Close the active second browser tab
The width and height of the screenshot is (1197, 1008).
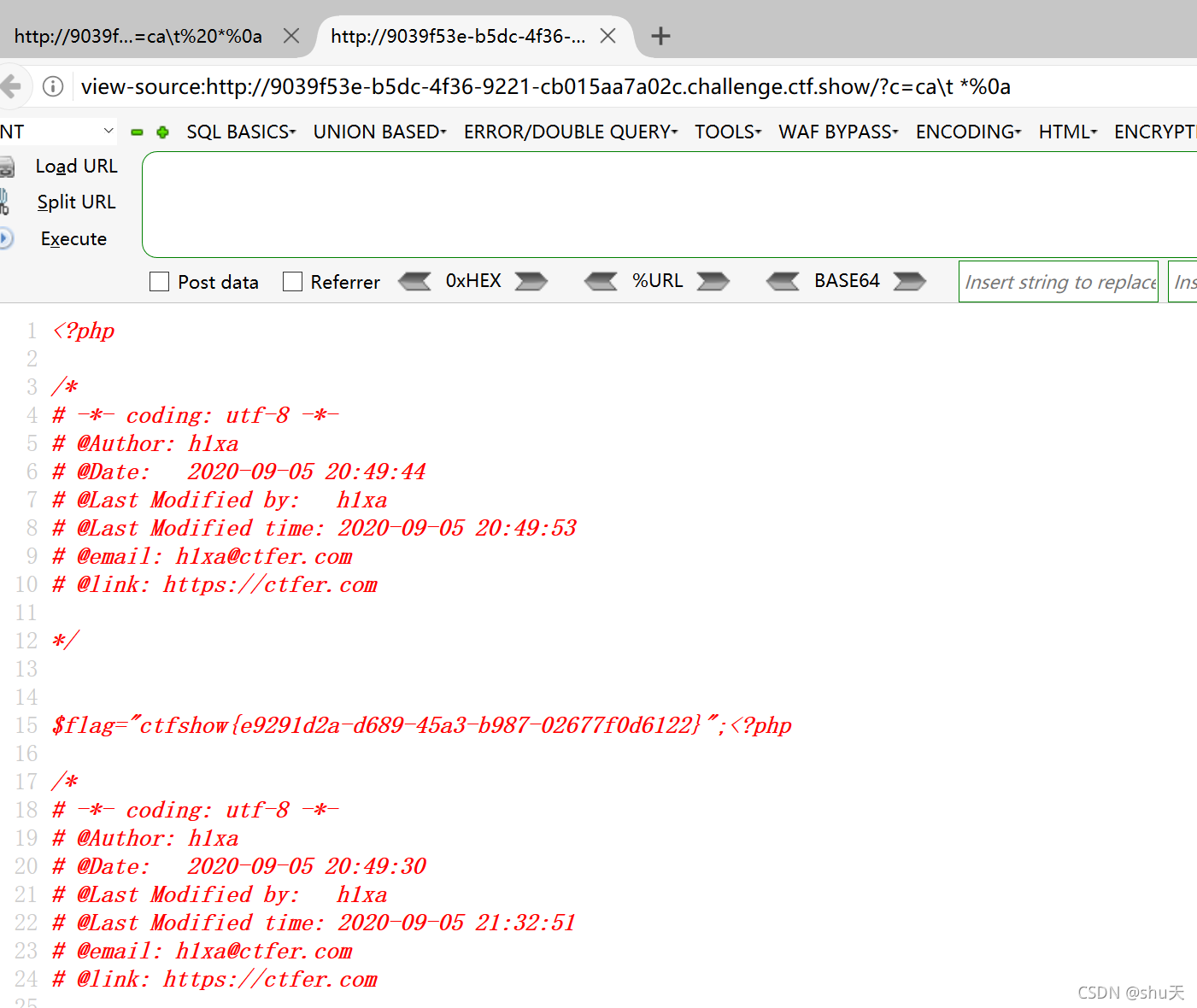(x=607, y=36)
